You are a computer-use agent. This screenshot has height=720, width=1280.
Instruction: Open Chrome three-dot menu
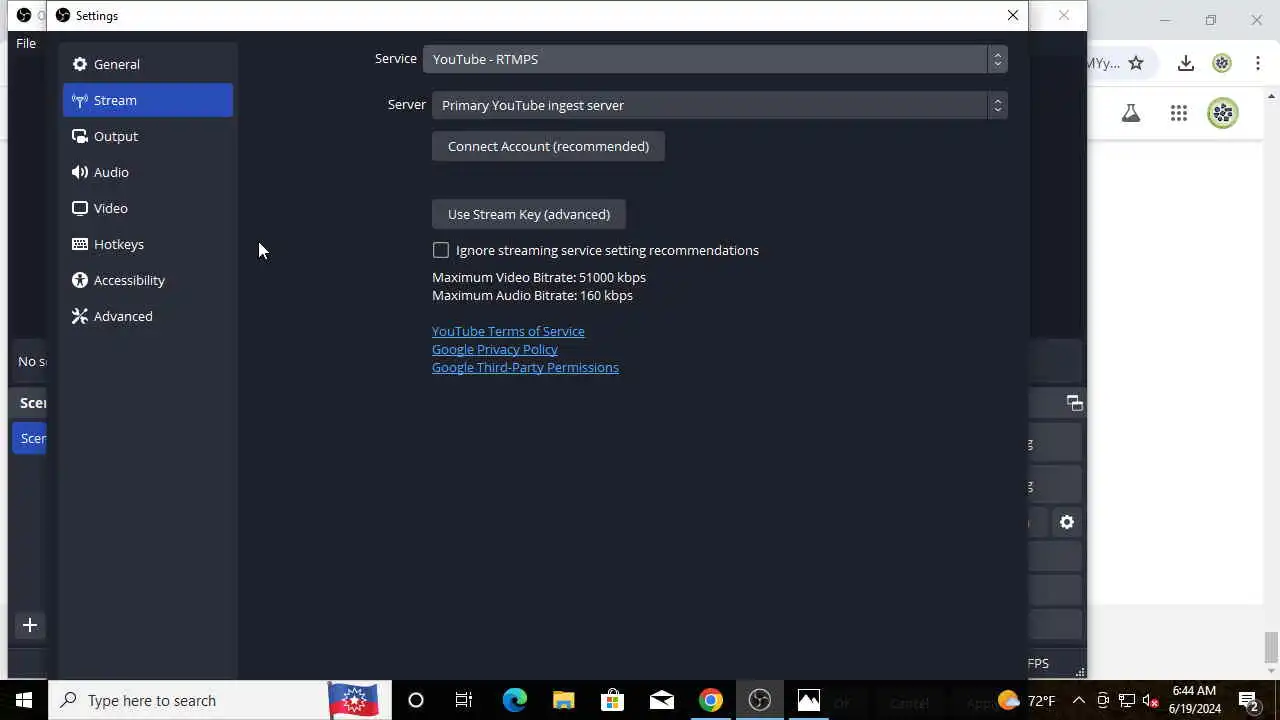pos(1258,63)
